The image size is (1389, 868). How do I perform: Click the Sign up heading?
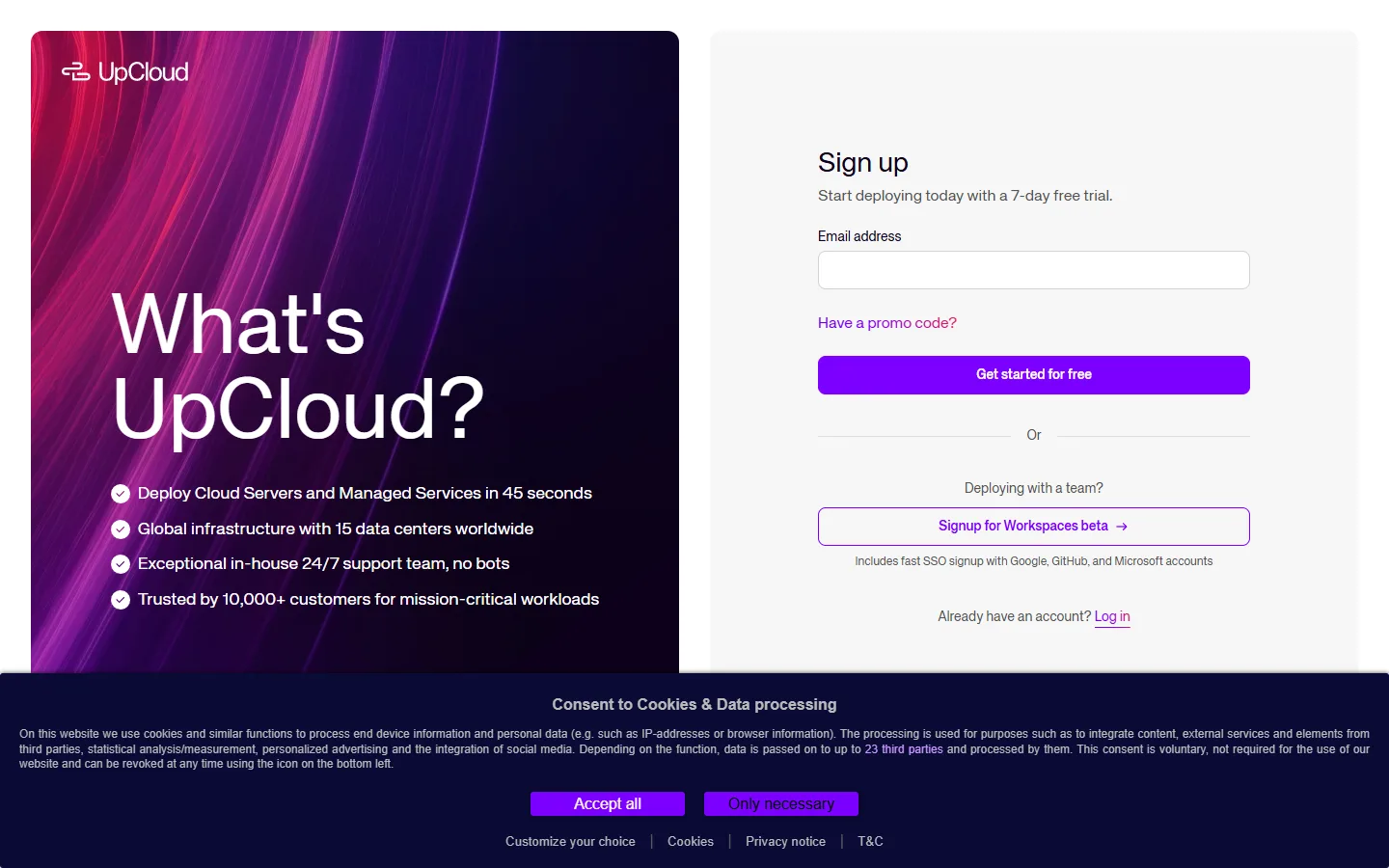863,163
